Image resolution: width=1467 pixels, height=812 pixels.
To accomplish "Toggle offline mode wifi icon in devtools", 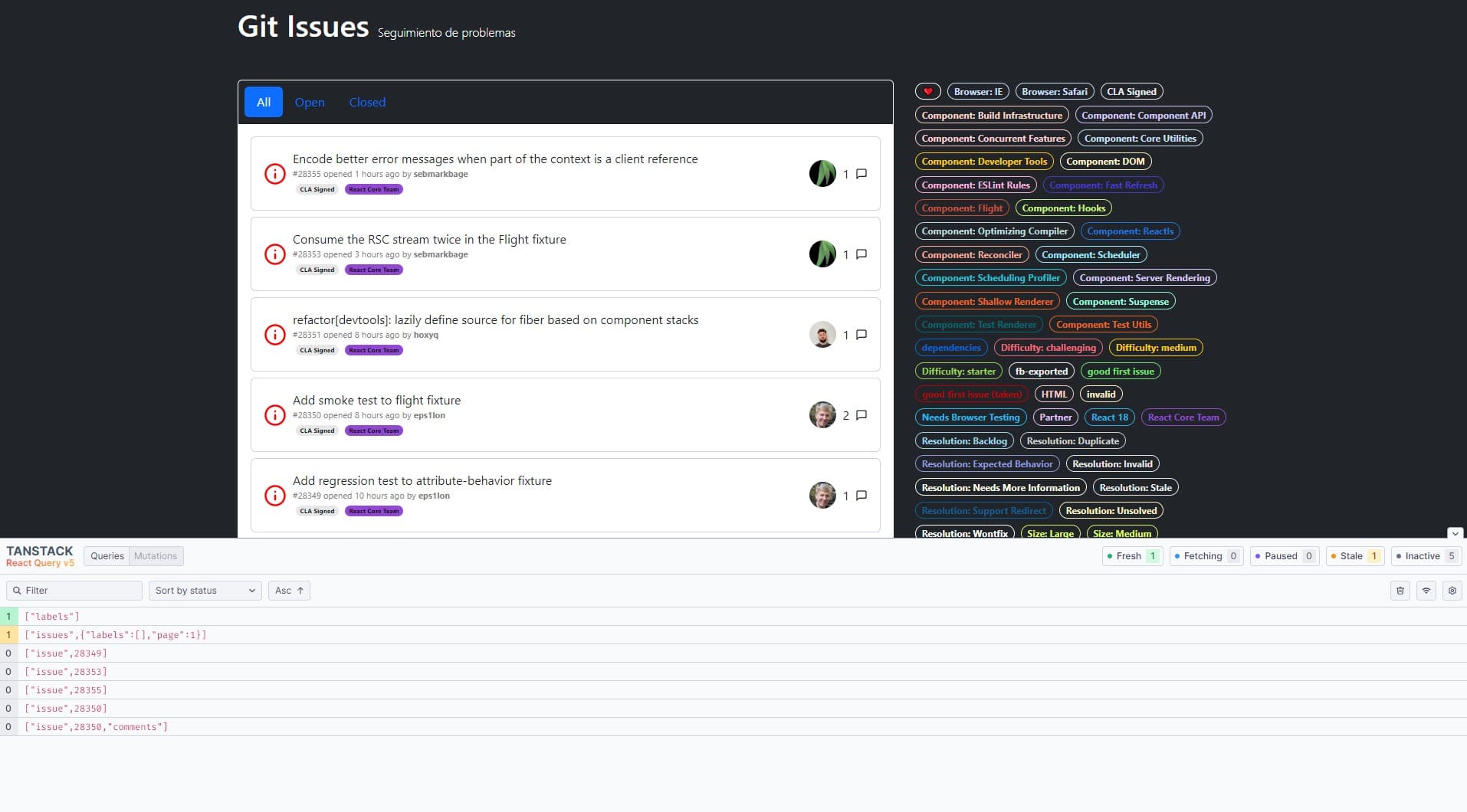I will point(1426,591).
